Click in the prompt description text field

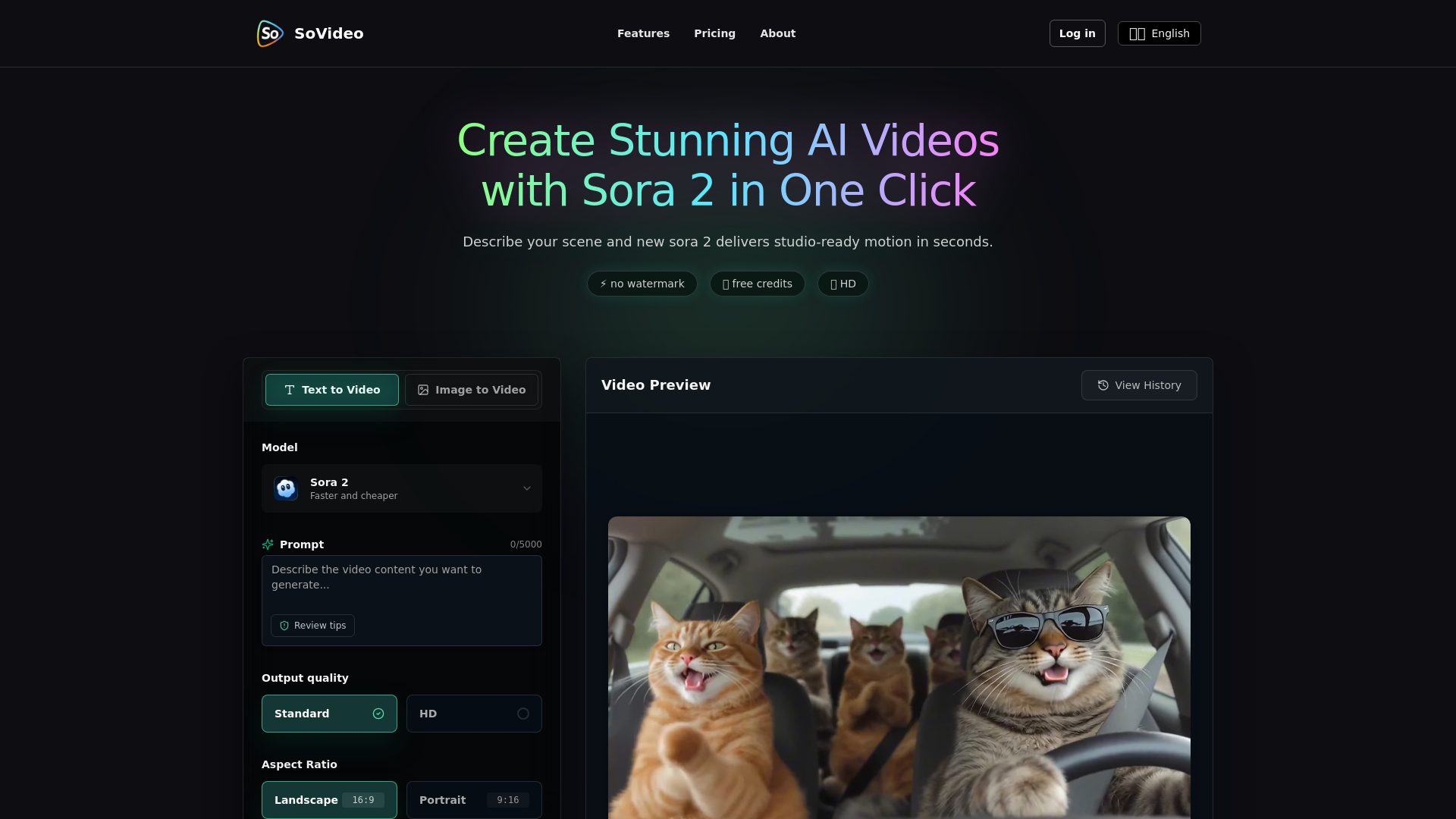(x=402, y=582)
